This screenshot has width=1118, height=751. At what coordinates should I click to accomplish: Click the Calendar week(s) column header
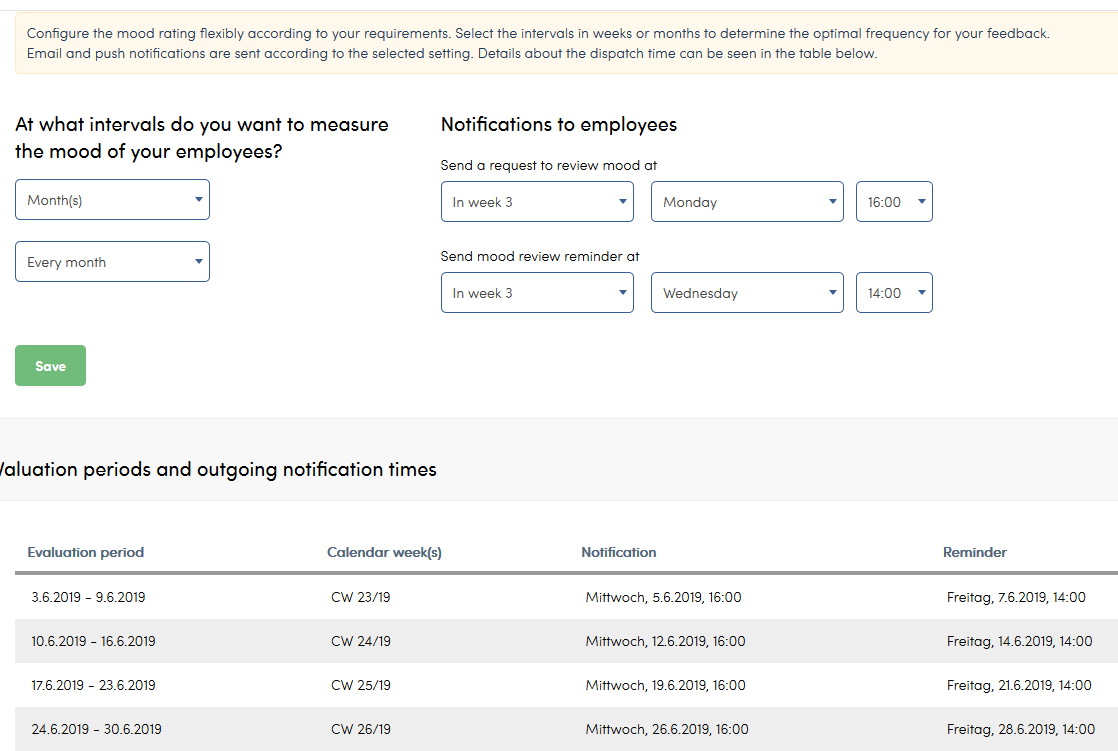(x=384, y=552)
